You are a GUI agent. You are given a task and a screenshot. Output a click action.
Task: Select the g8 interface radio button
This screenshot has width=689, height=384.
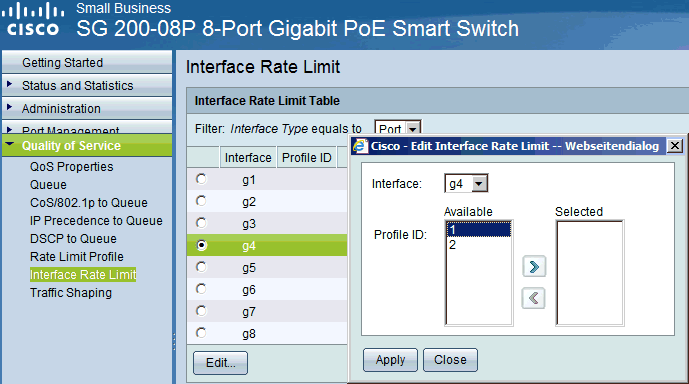[201, 333]
